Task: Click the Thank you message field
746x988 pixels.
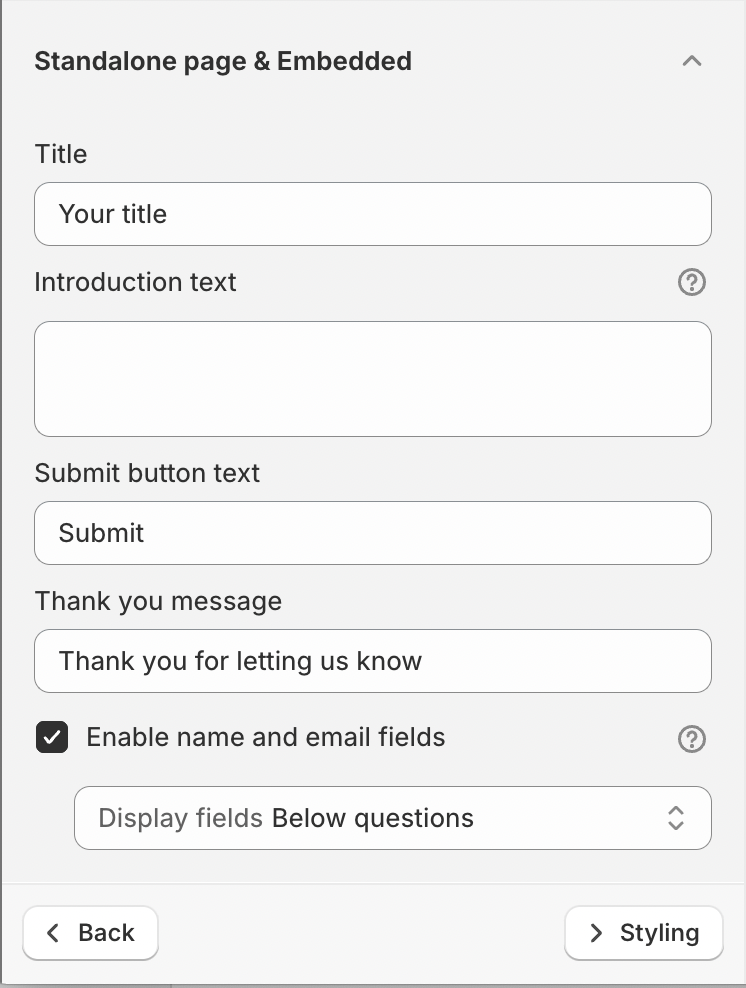Action: point(373,661)
